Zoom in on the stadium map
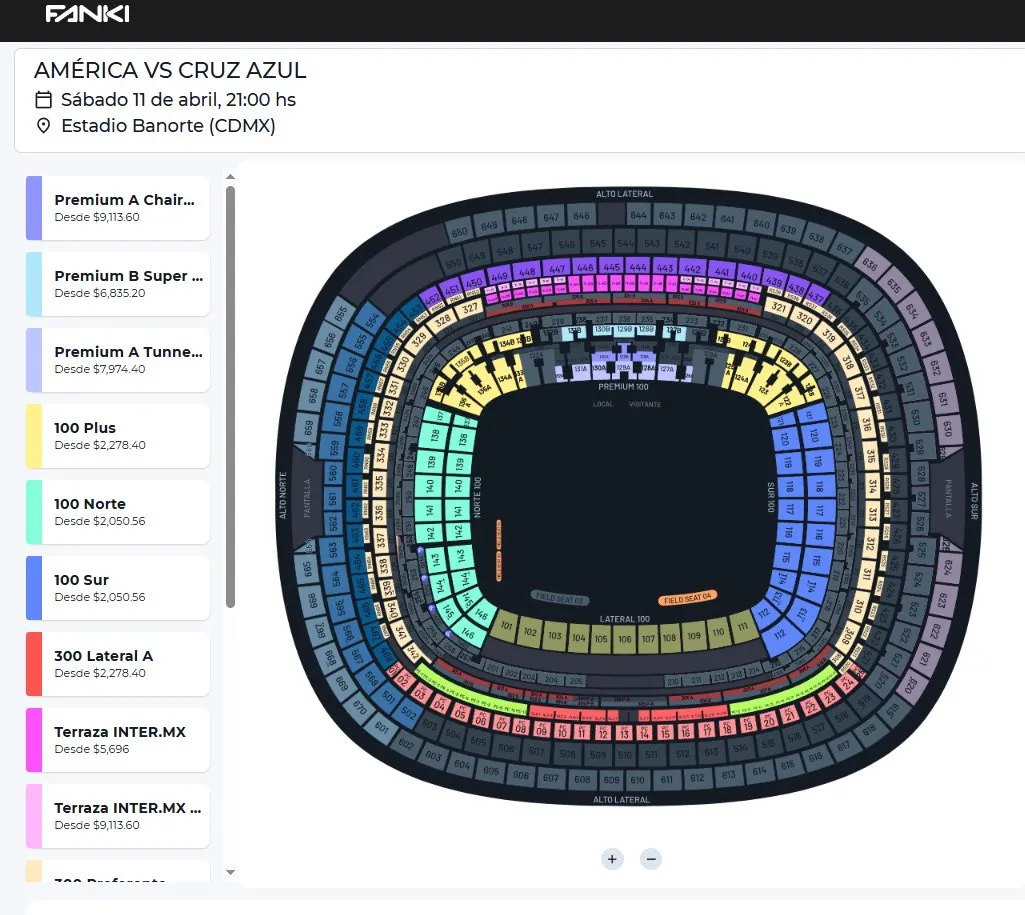Viewport: 1025px width, 915px height. pyautogui.click(x=612, y=859)
